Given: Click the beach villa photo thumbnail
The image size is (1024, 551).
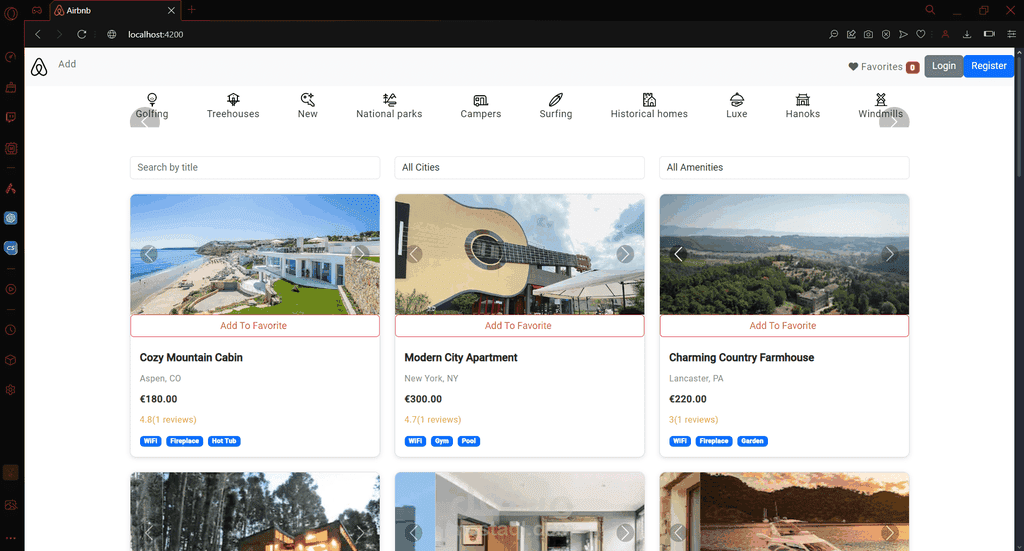Looking at the screenshot, I should (255, 254).
